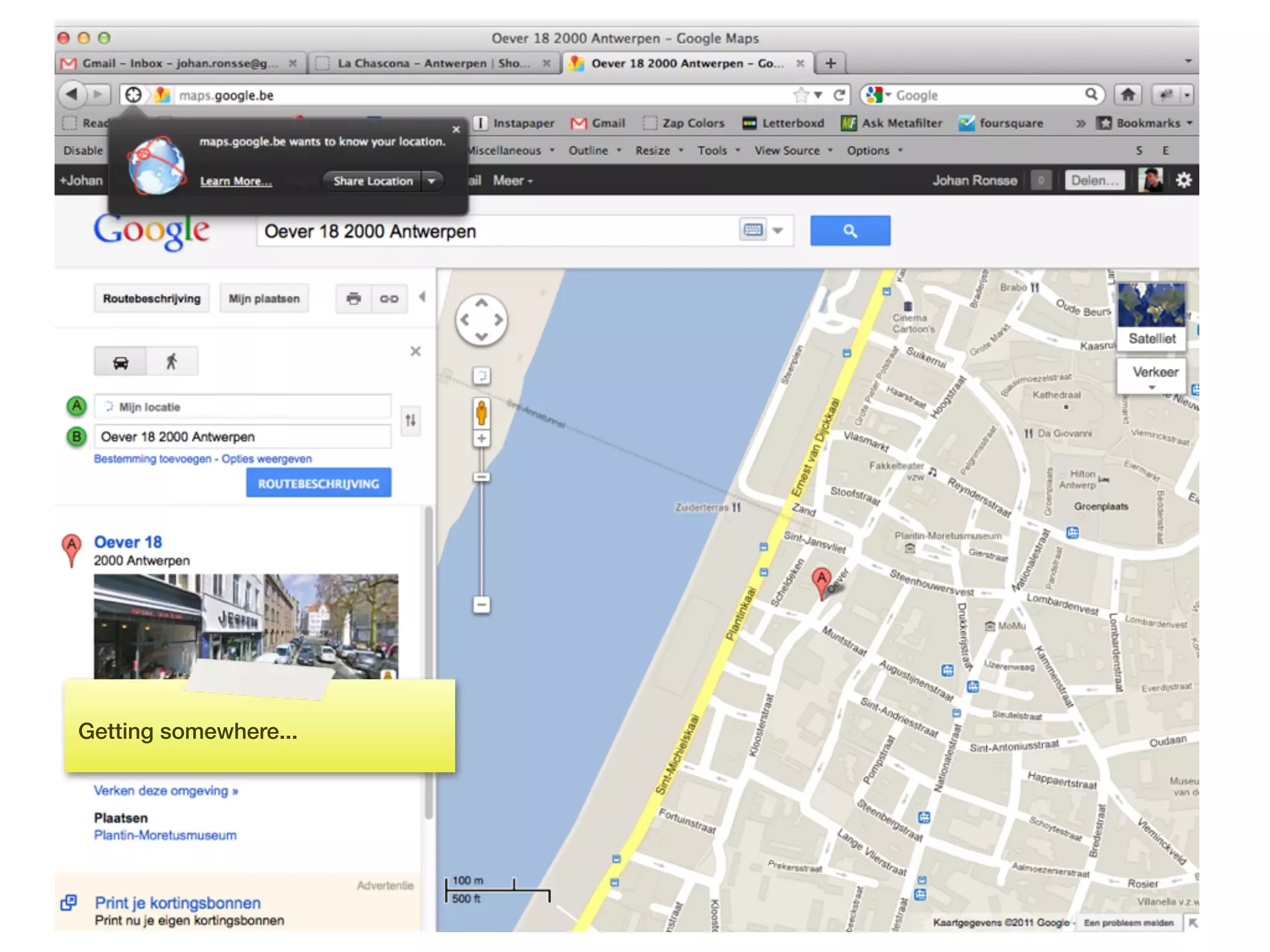Open the Meer menu in the black bar
Screen dimensions: 1270x952
point(512,181)
